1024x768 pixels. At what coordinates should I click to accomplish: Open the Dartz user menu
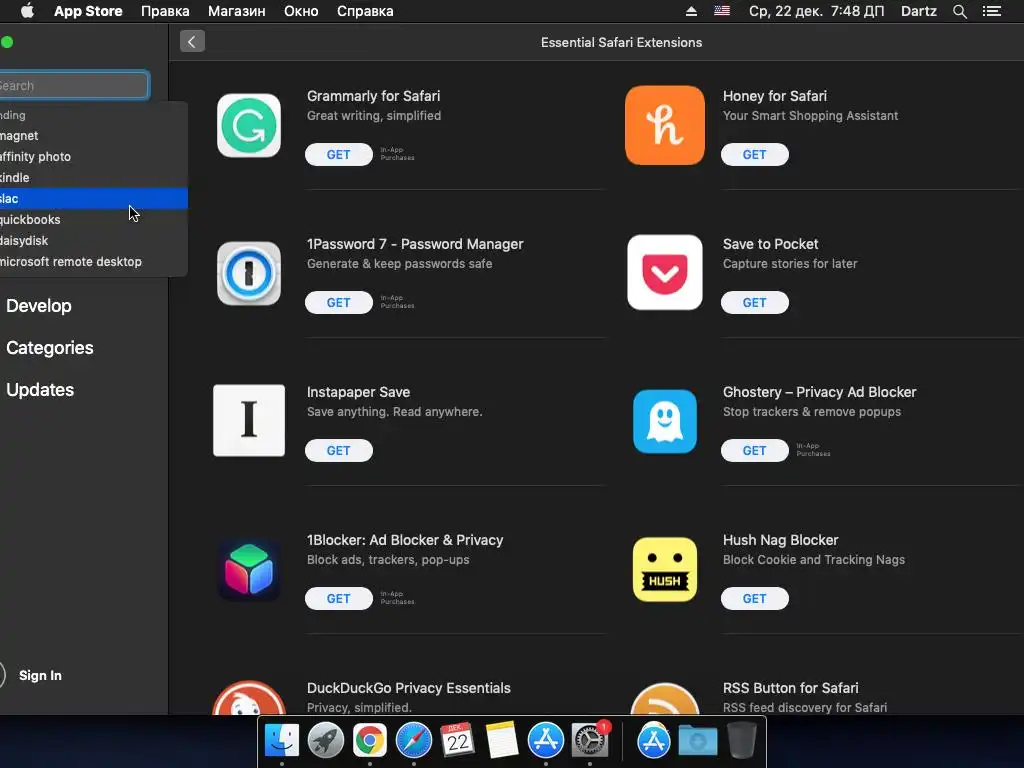tap(918, 11)
